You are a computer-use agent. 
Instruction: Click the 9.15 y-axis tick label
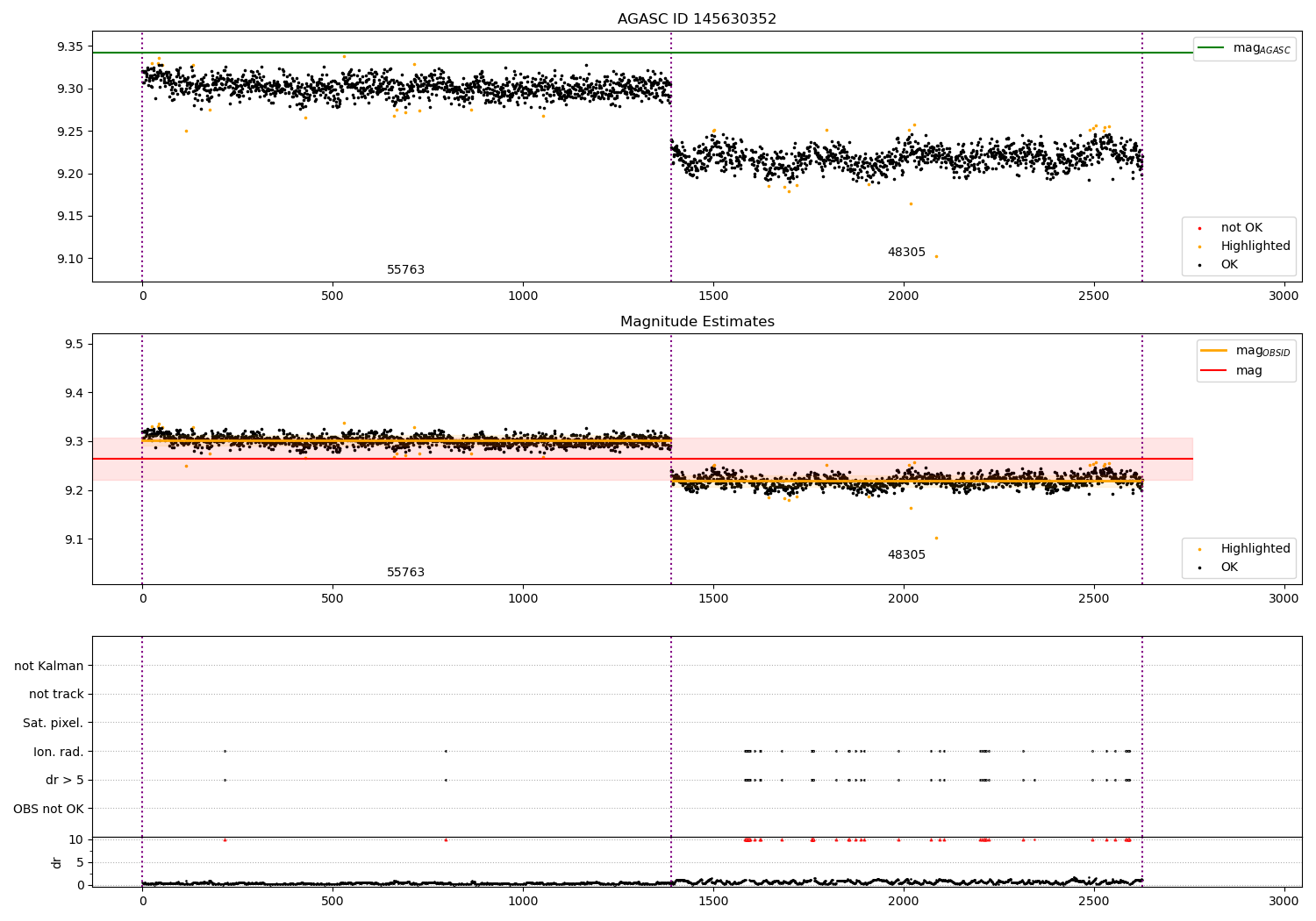(70, 217)
